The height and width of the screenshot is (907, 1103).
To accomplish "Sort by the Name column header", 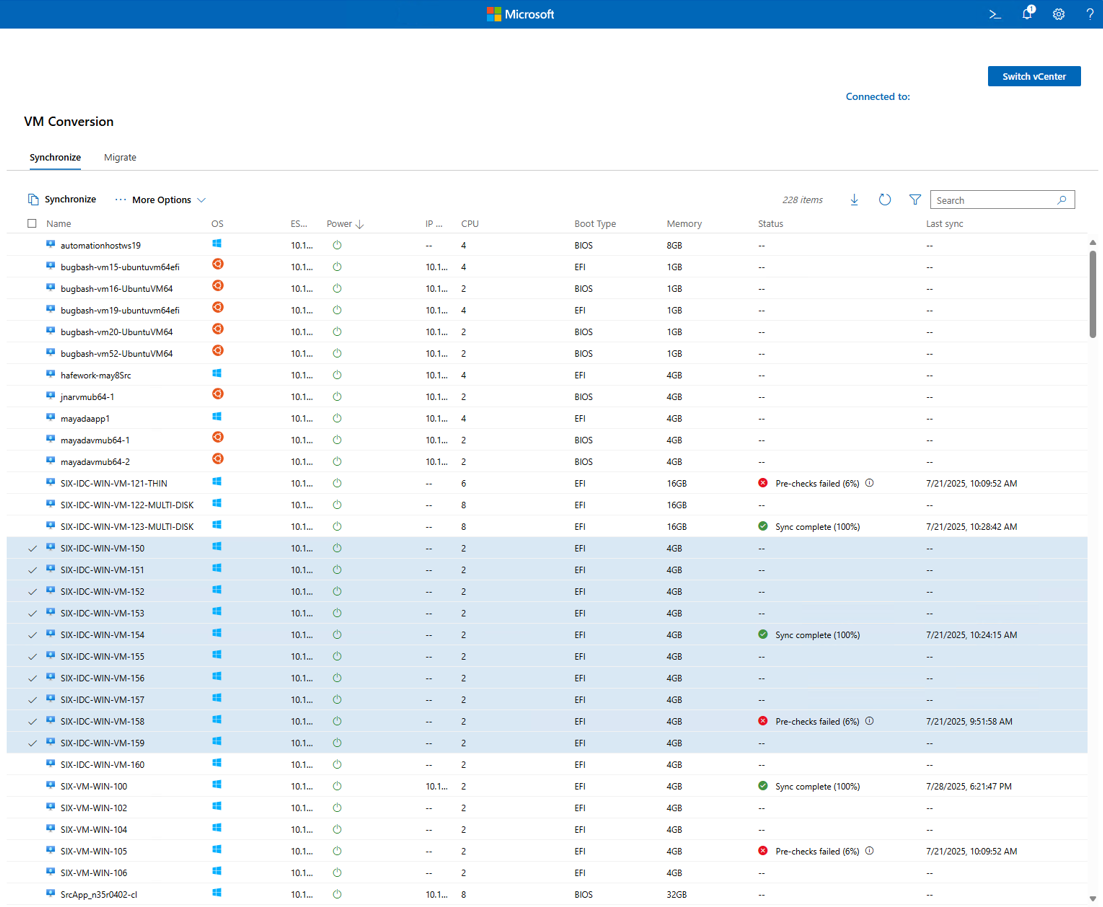I will point(58,224).
